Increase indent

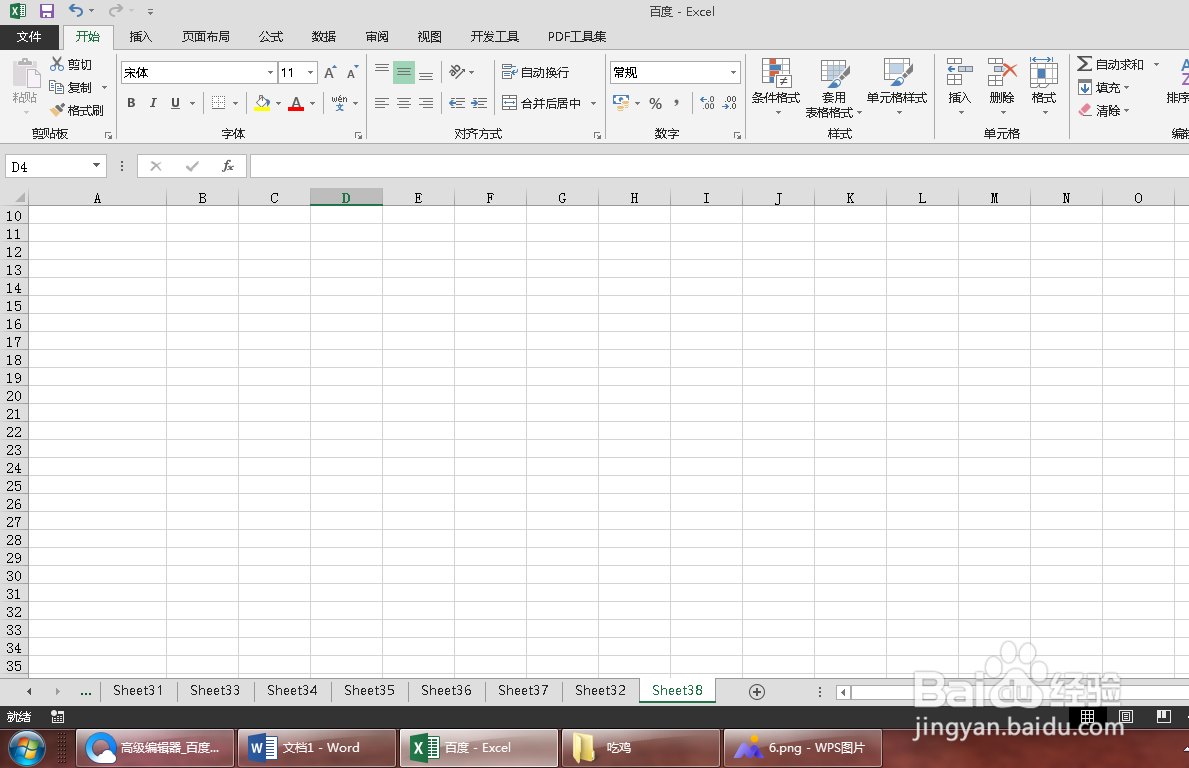click(x=479, y=103)
